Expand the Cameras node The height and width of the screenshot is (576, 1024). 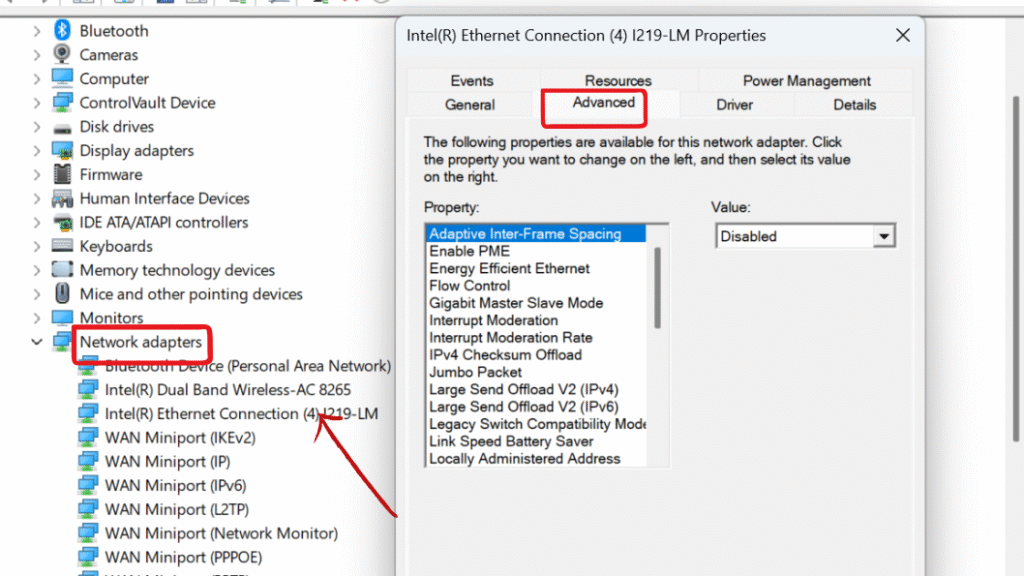pos(37,55)
